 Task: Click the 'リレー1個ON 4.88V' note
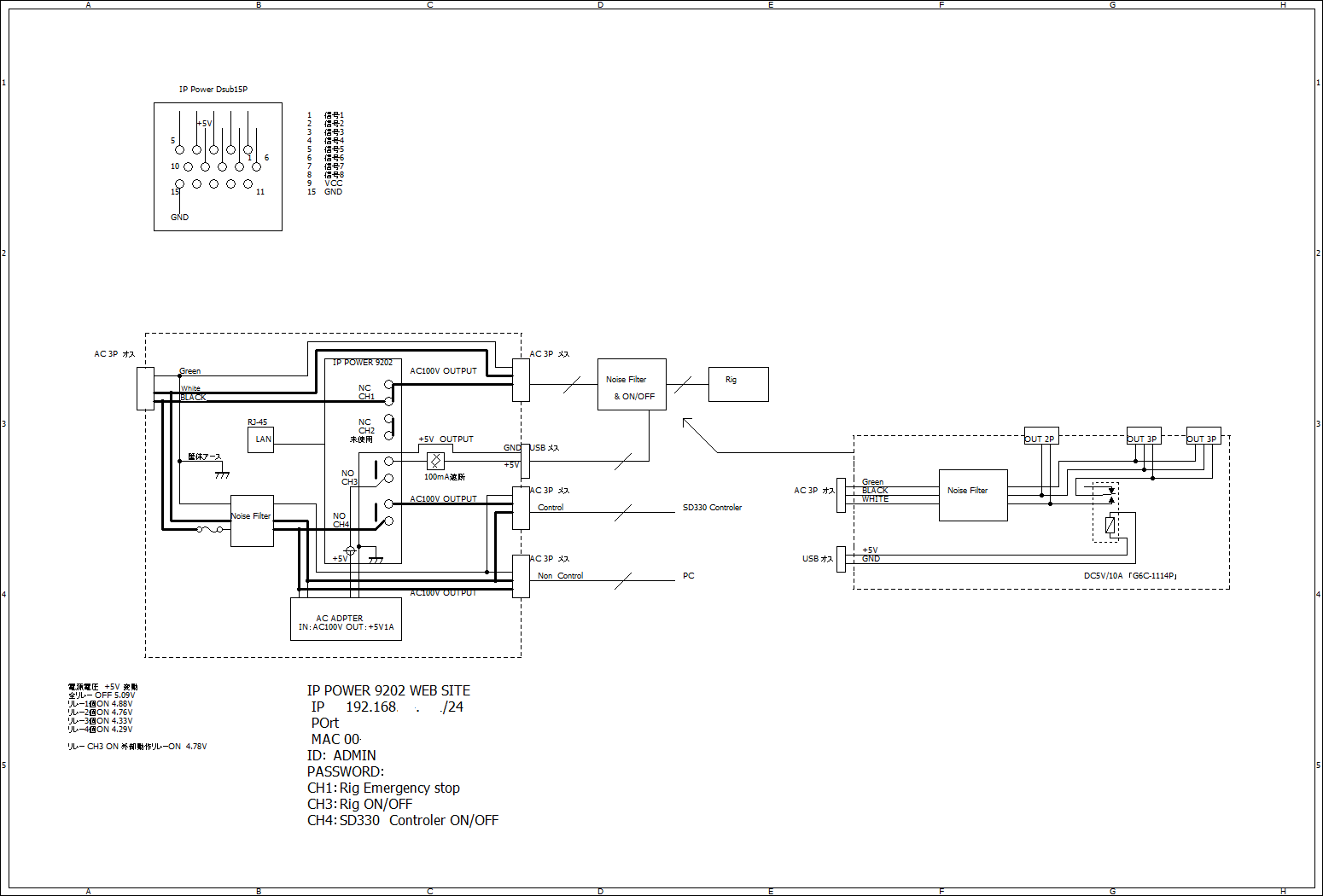(x=100, y=704)
